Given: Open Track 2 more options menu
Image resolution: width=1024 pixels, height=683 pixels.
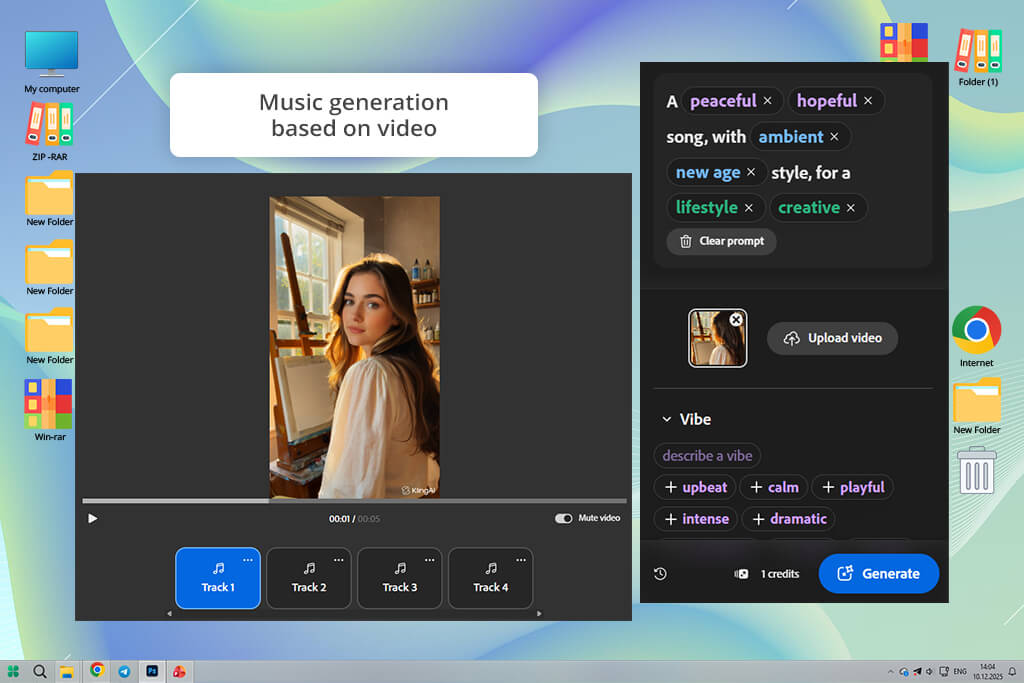Looking at the screenshot, I should click(338, 560).
